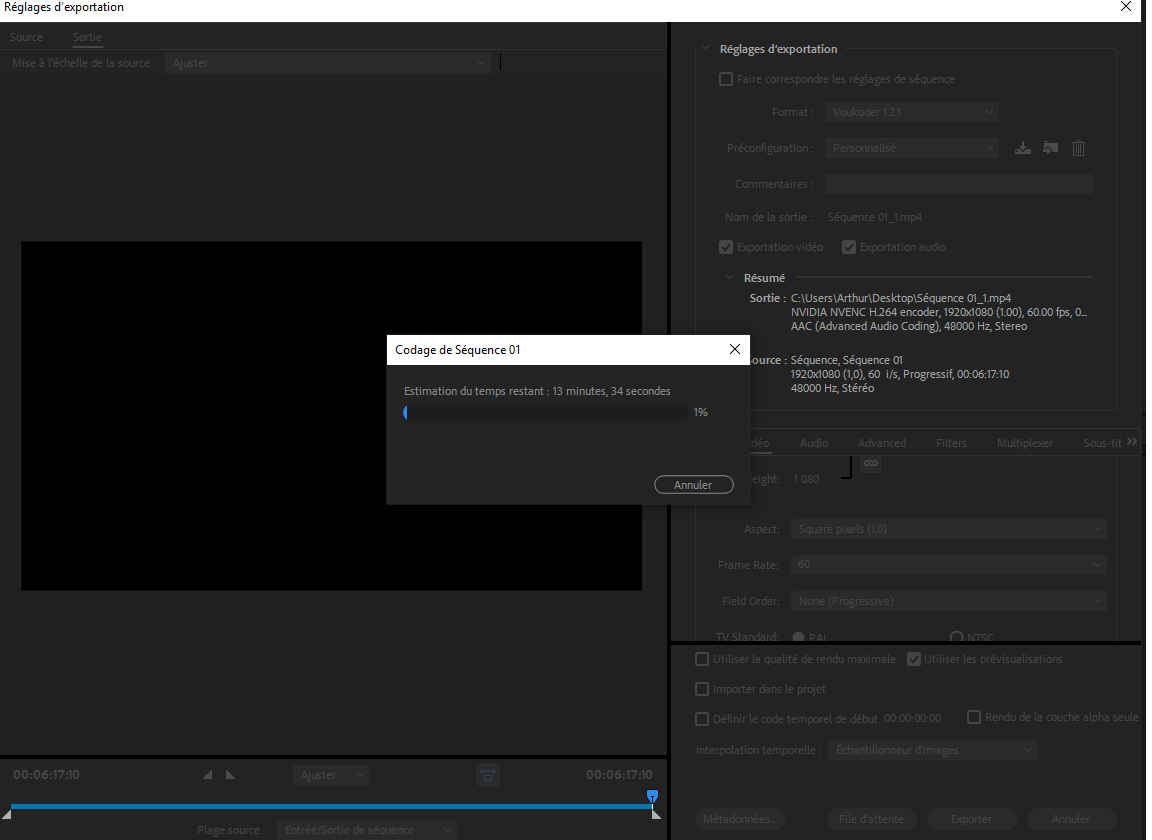Image resolution: width=1152 pixels, height=840 pixels.
Task: Click the delete preset trash icon
Action: (x=1078, y=148)
